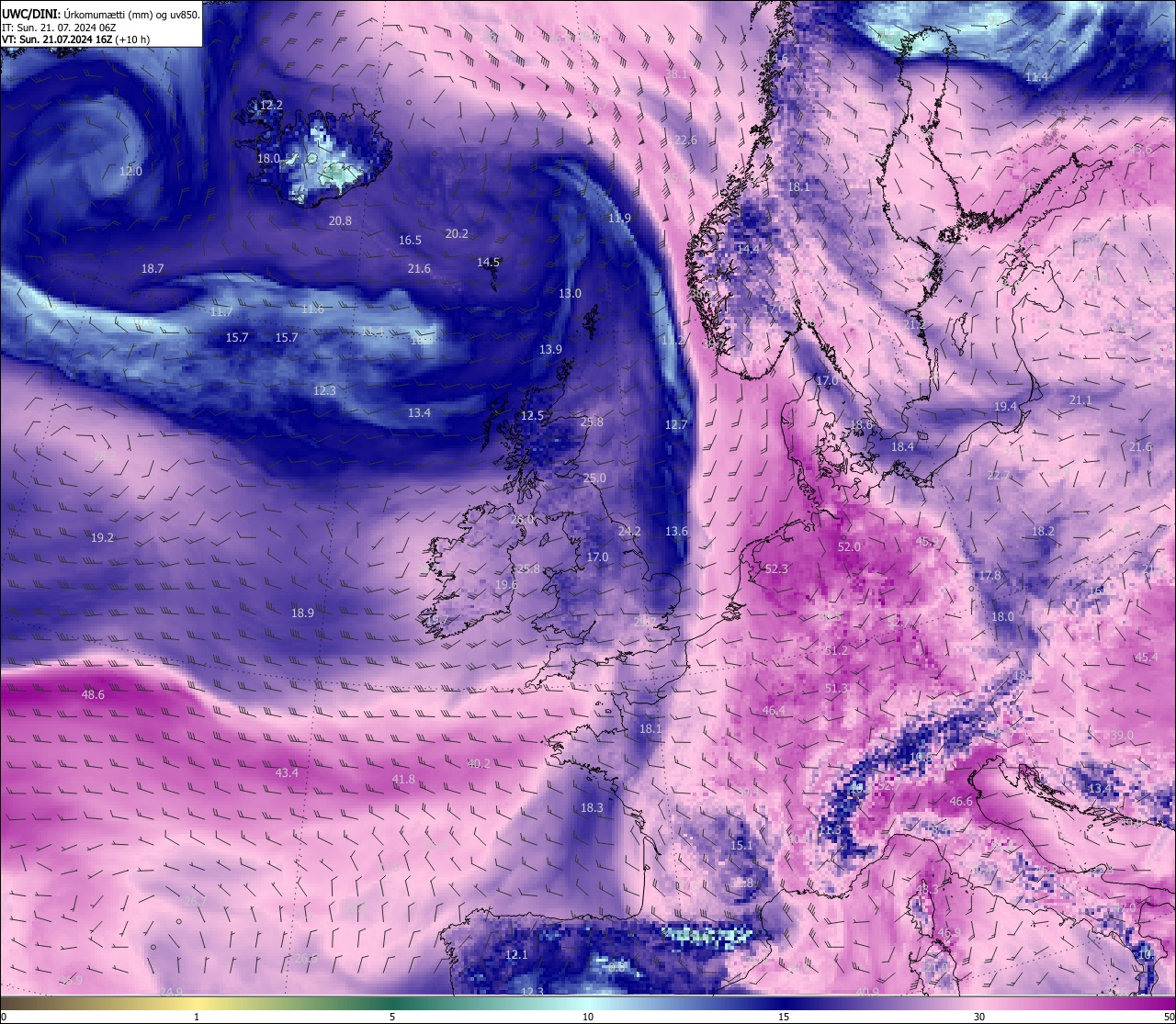Click the 46.9 value near Sardinia
Viewport: 1176px width, 1024px height.
pos(949,933)
